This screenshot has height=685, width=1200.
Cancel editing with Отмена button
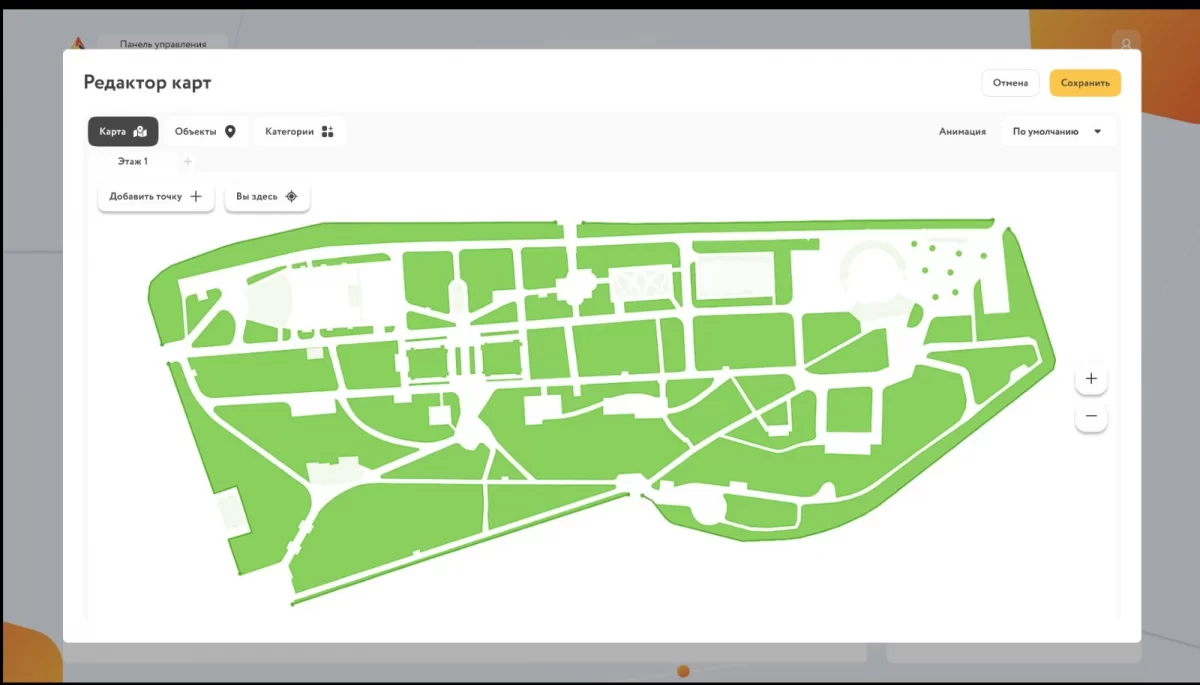tap(1010, 83)
